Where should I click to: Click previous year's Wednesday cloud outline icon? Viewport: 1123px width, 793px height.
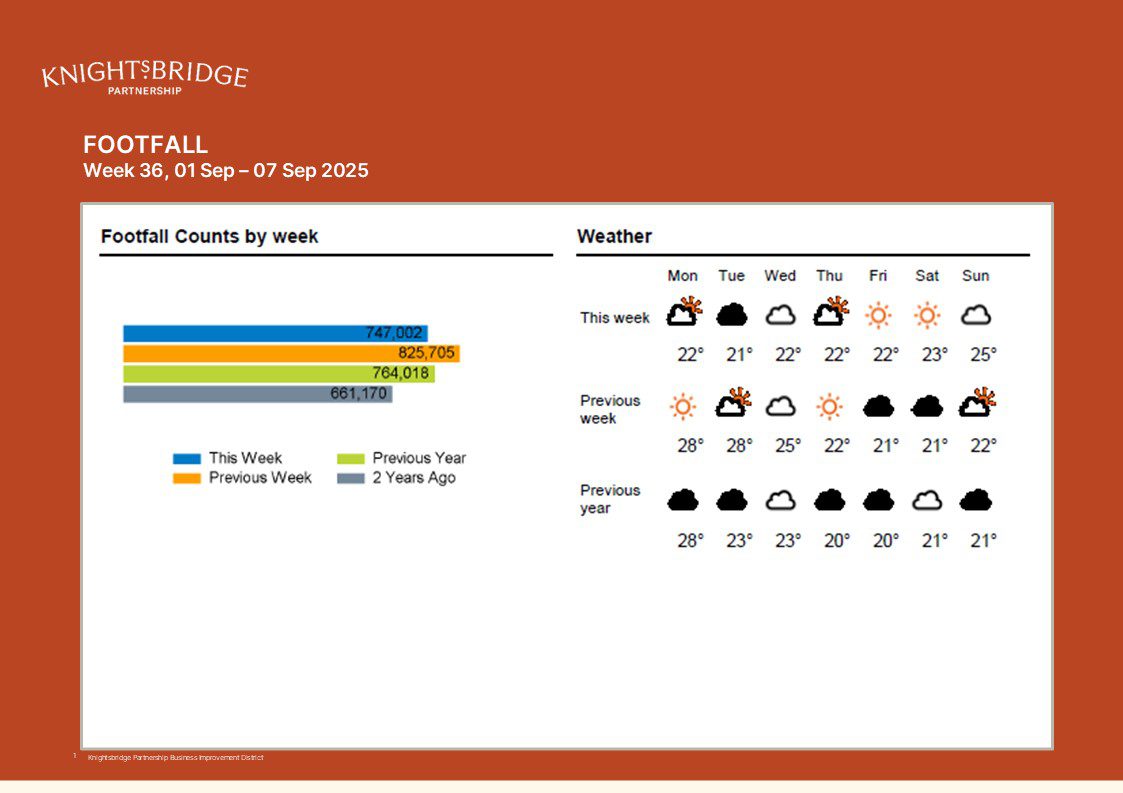tap(780, 500)
